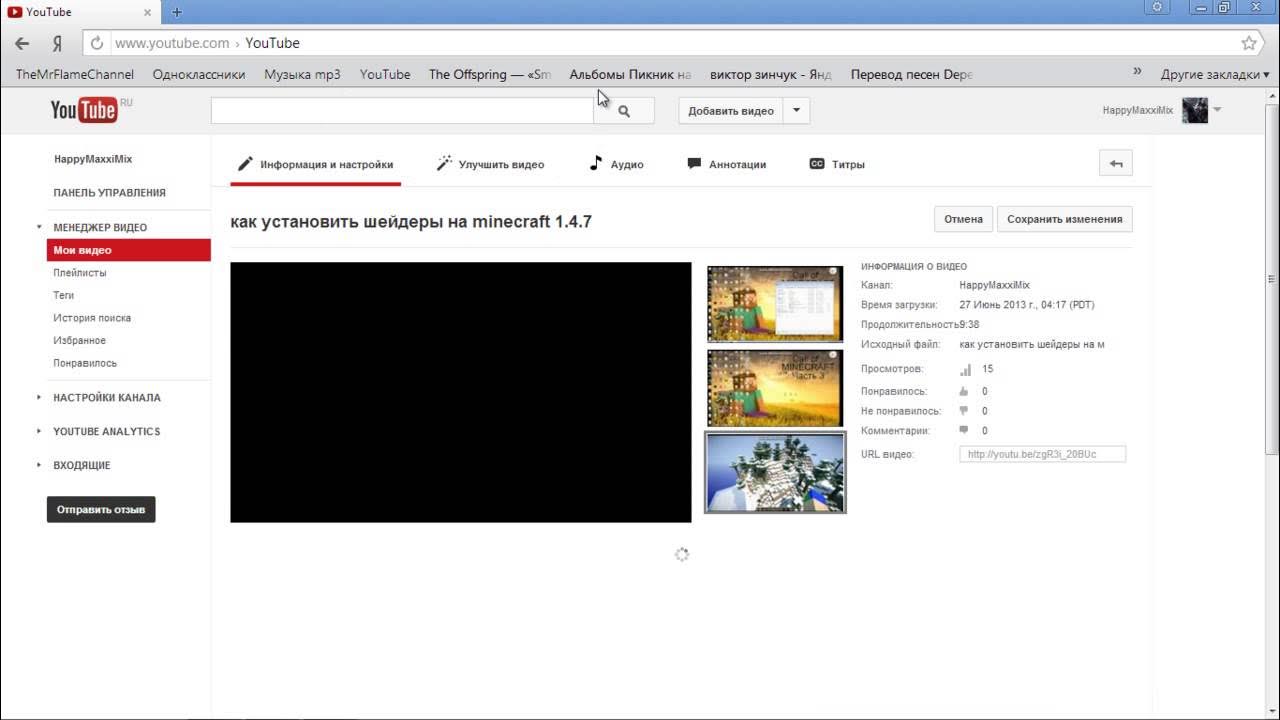Open Плейлисты in sidebar
Screen dimensions: 1280x720
80,273
